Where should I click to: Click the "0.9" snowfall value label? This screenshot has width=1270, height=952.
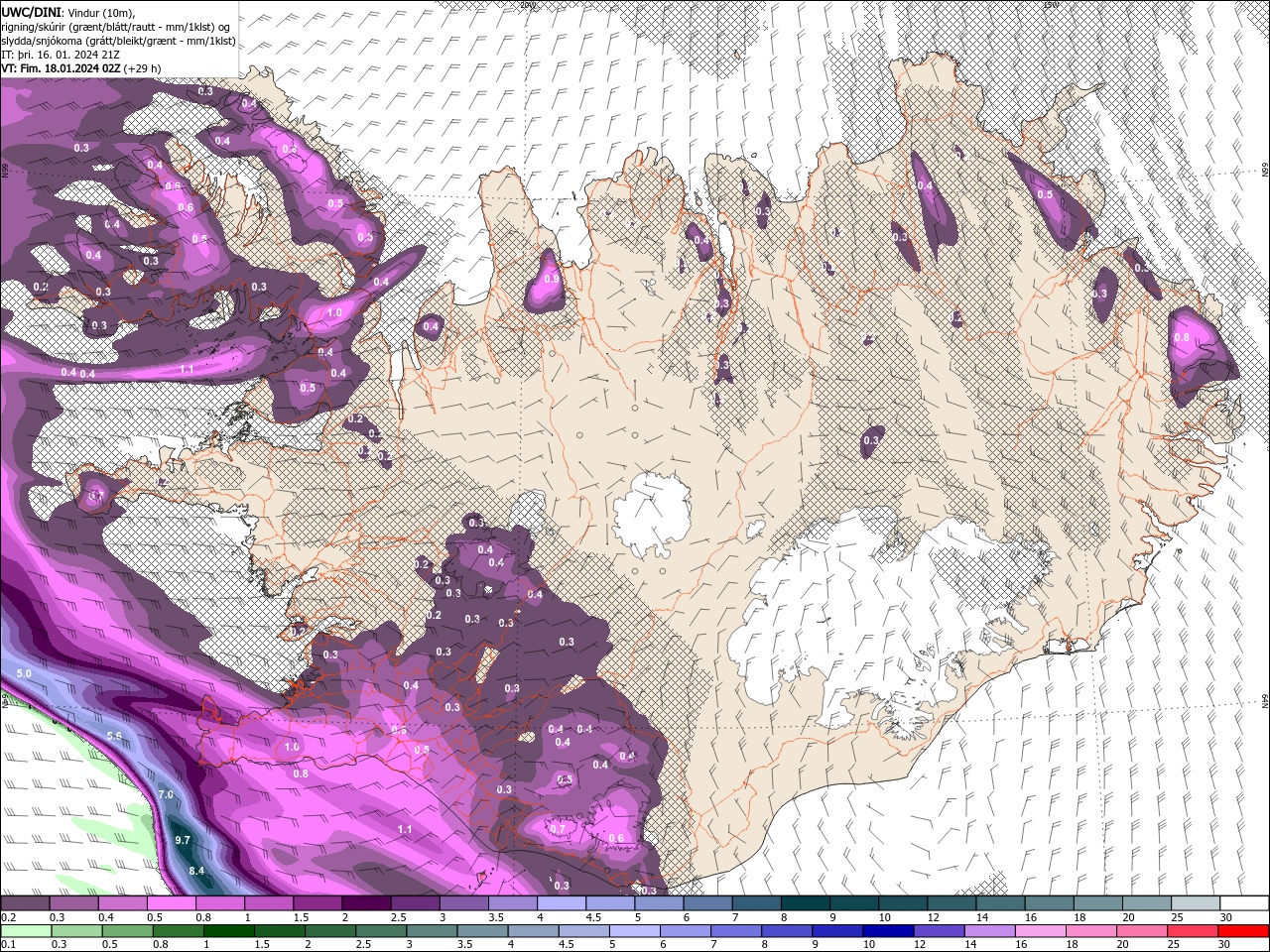[x=551, y=280]
